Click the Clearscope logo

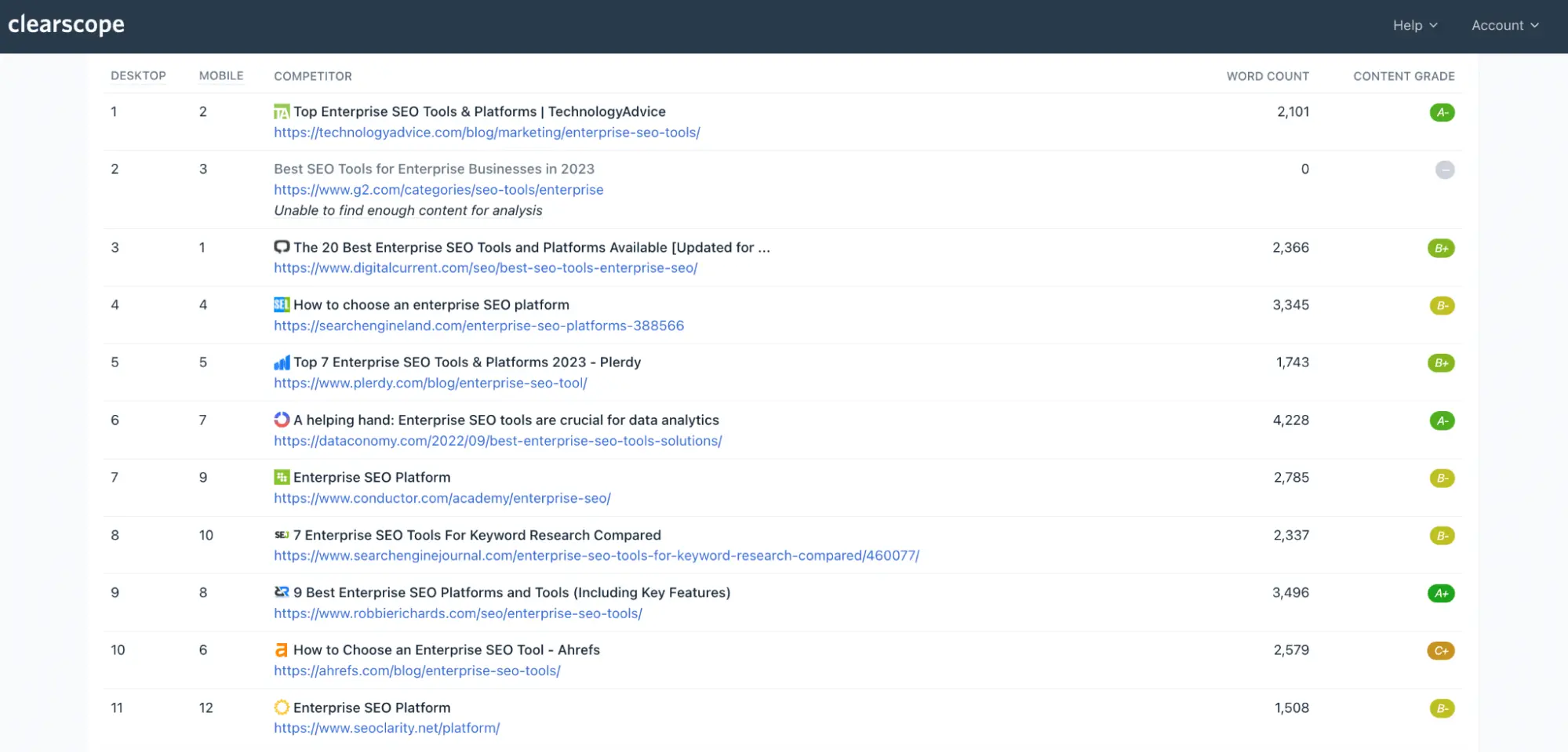[x=67, y=24]
